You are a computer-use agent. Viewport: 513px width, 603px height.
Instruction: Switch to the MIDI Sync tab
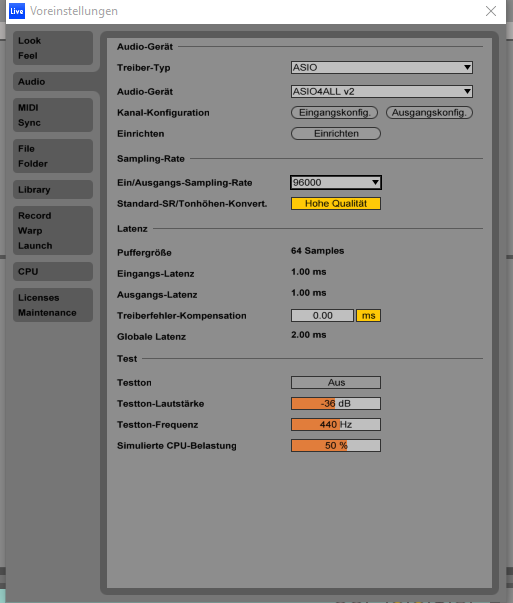[x=53, y=115]
